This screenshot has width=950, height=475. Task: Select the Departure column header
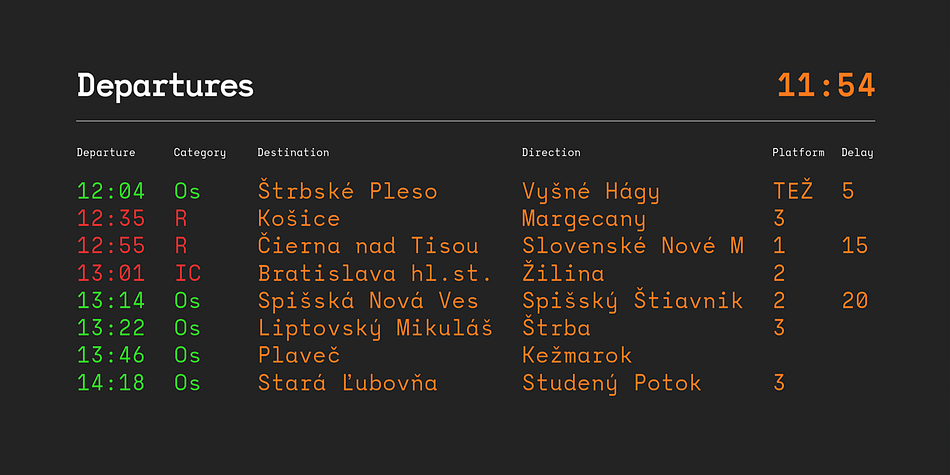[106, 153]
